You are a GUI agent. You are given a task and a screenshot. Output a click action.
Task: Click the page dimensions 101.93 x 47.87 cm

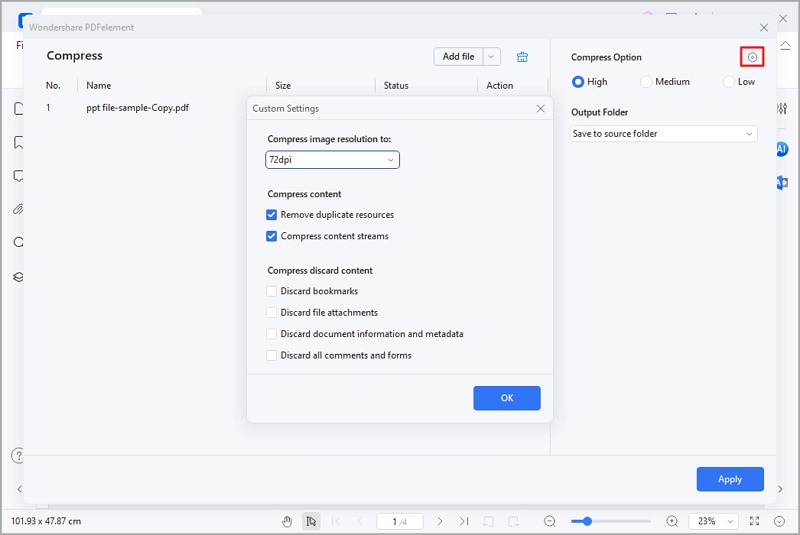point(46,521)
